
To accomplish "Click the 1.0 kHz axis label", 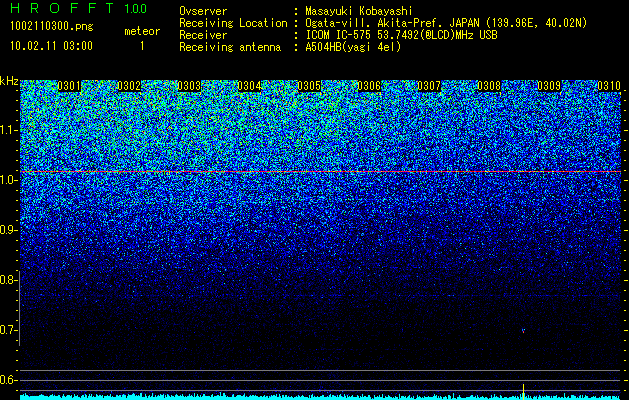I will [8, 180].
